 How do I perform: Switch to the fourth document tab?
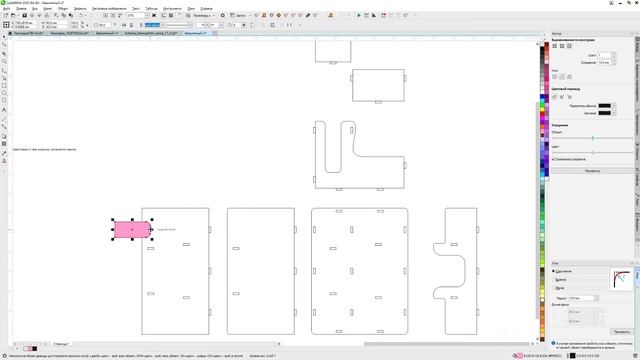(151, 33)
